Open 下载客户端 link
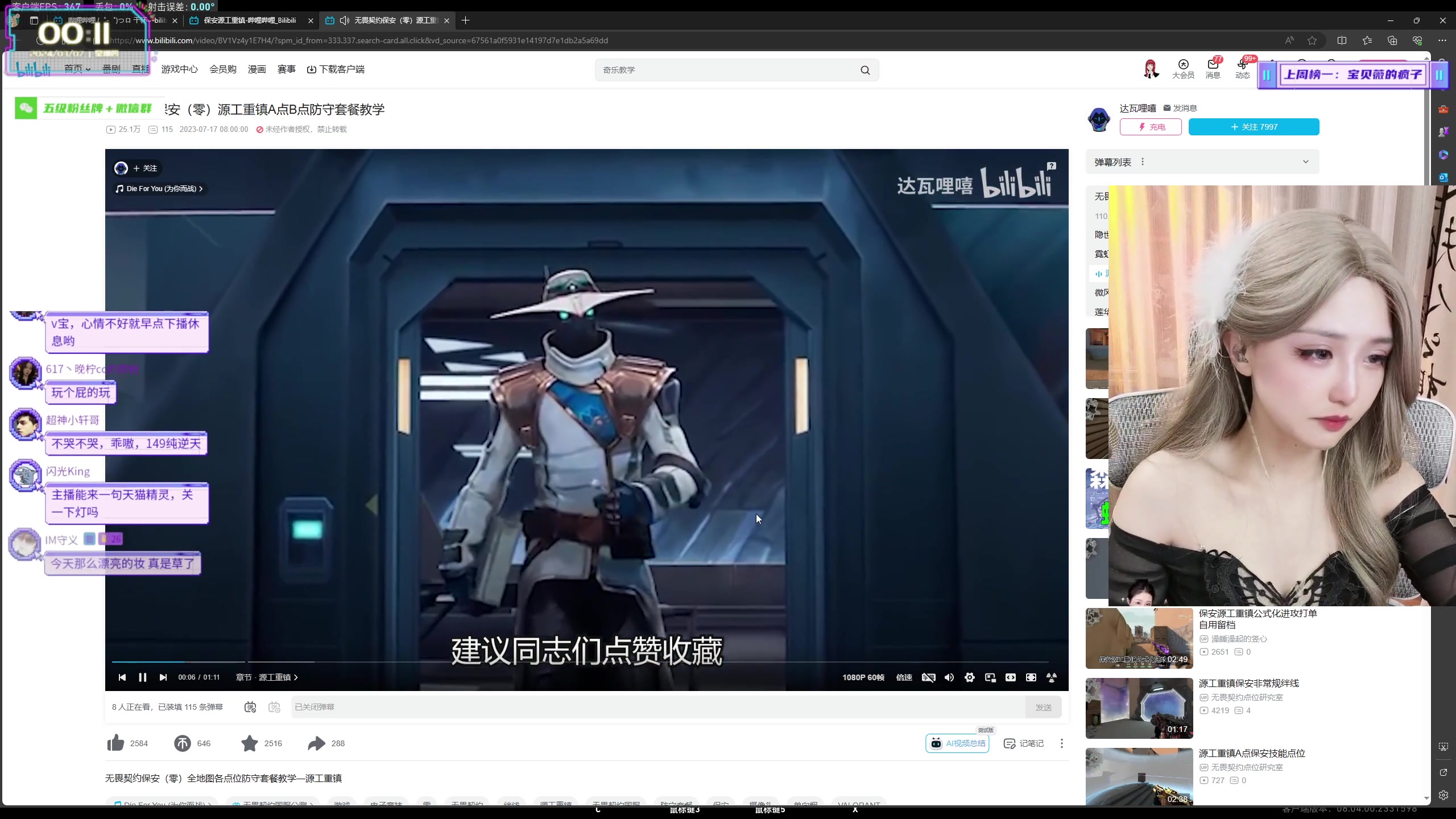 coord(336,69)
